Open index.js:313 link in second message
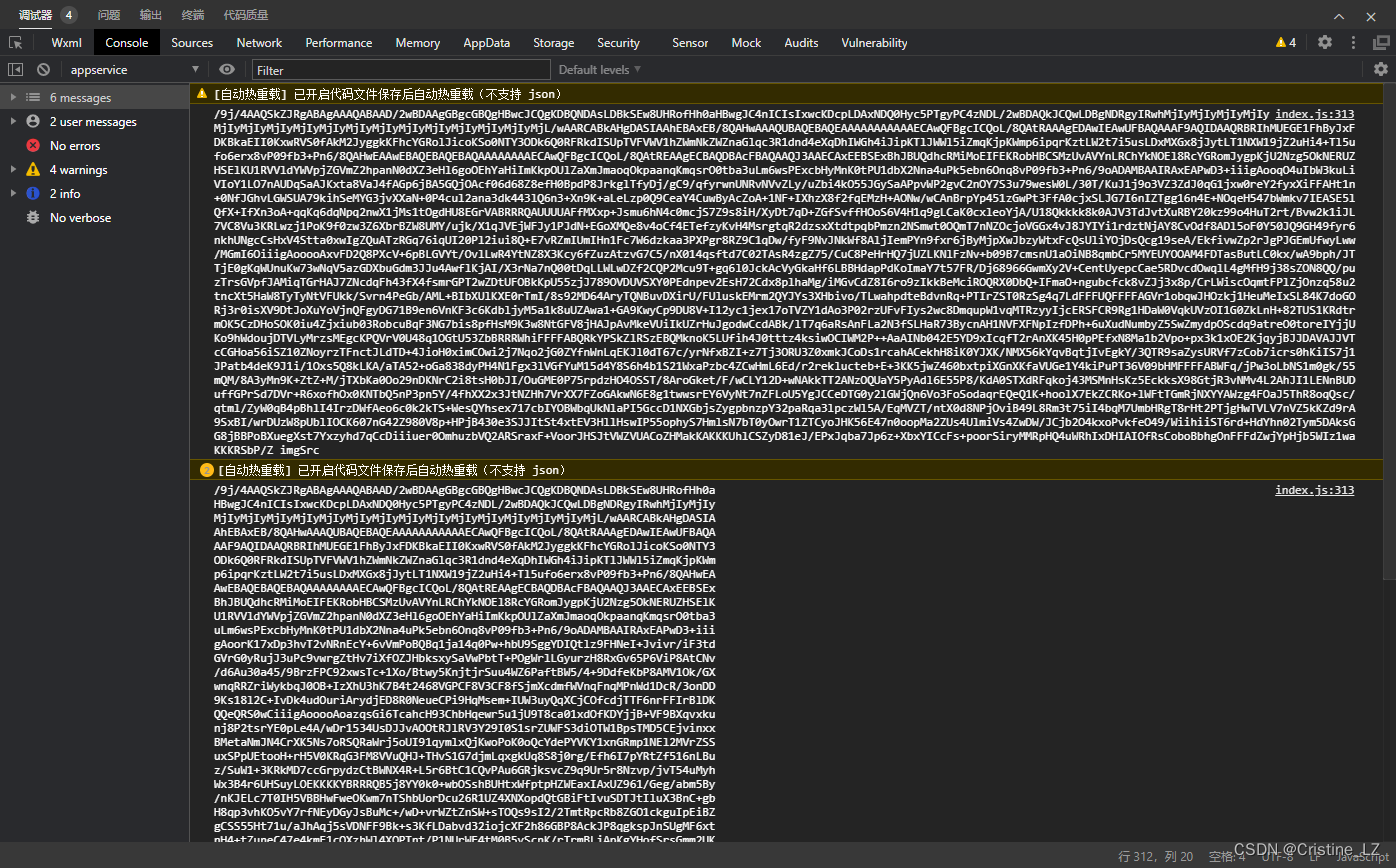1396x868 pixels. click(x=1315, y=490)
